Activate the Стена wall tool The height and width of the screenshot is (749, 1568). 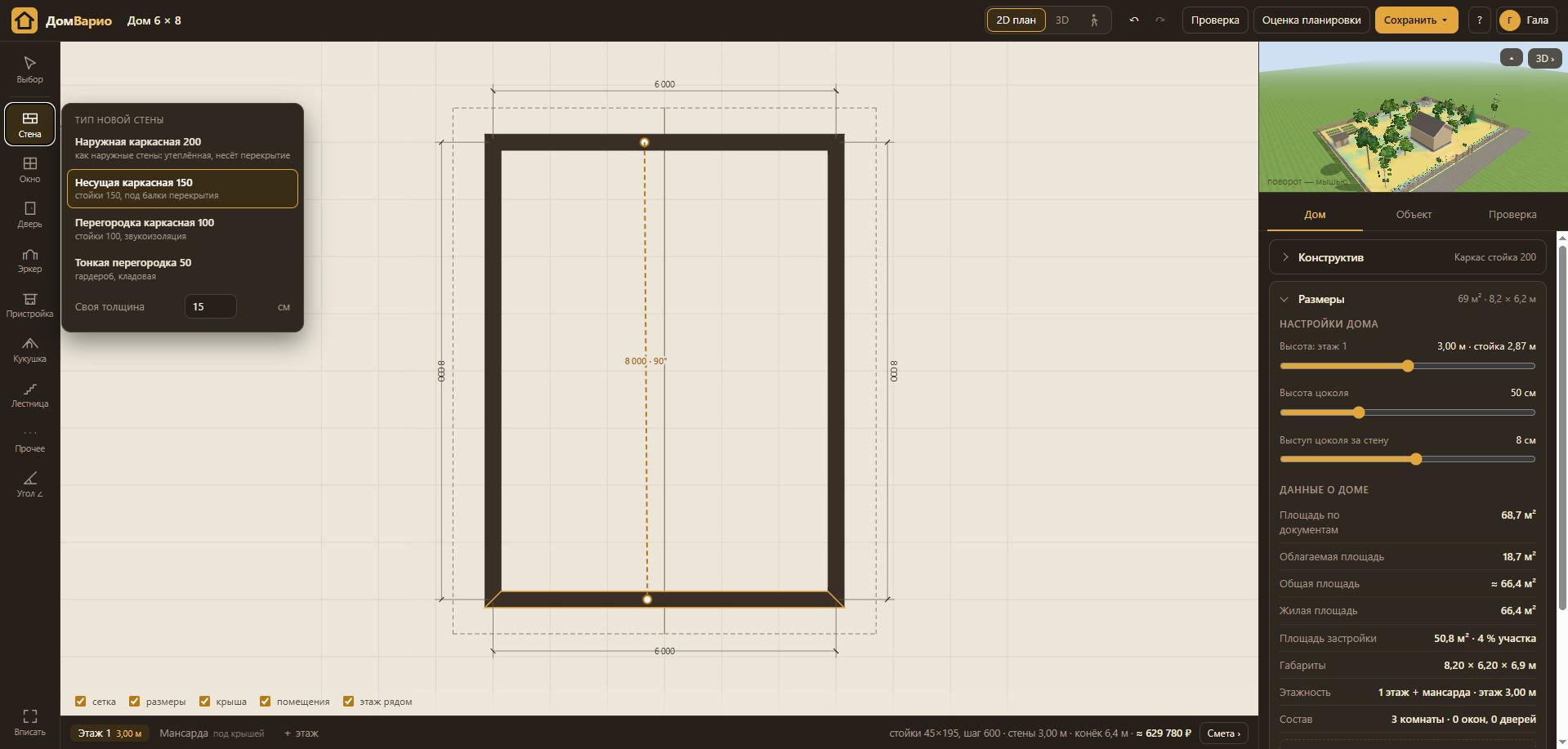click(x=29, y=124)
